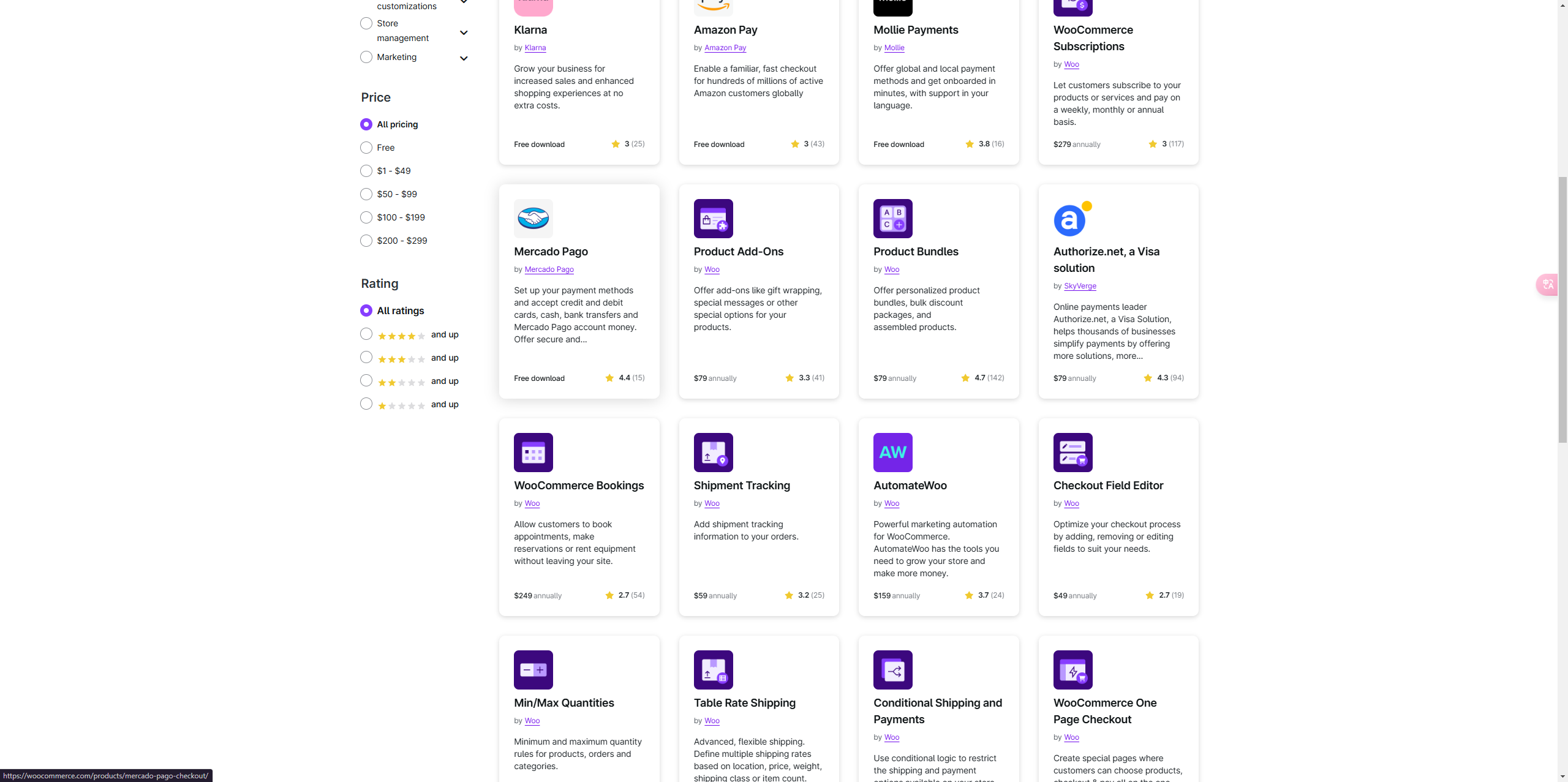Open the Mercado Pago developer link
The width and height of the screenshot is (1568, 782).
[x=549, y=269]
